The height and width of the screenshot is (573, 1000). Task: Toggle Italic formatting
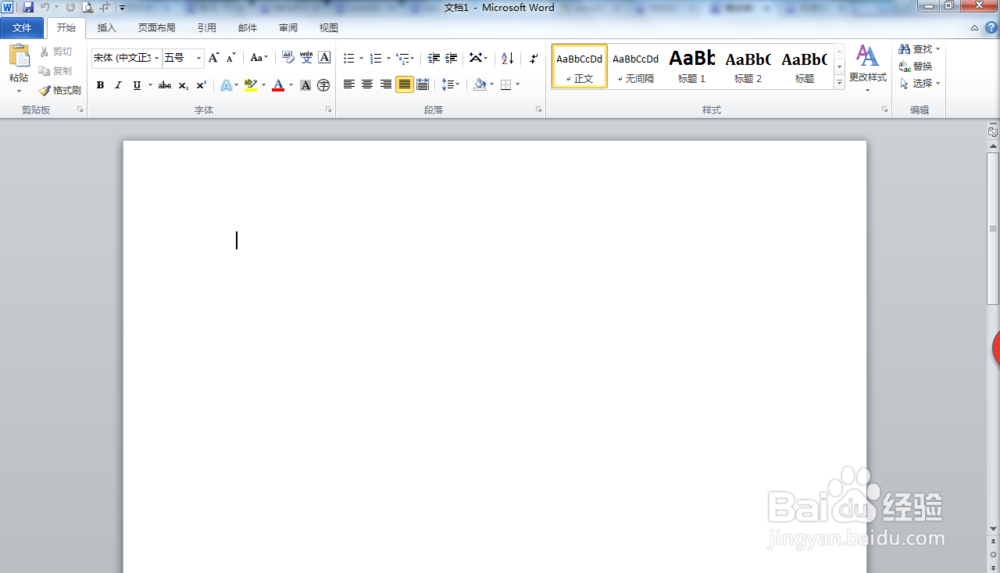point(118,85)
